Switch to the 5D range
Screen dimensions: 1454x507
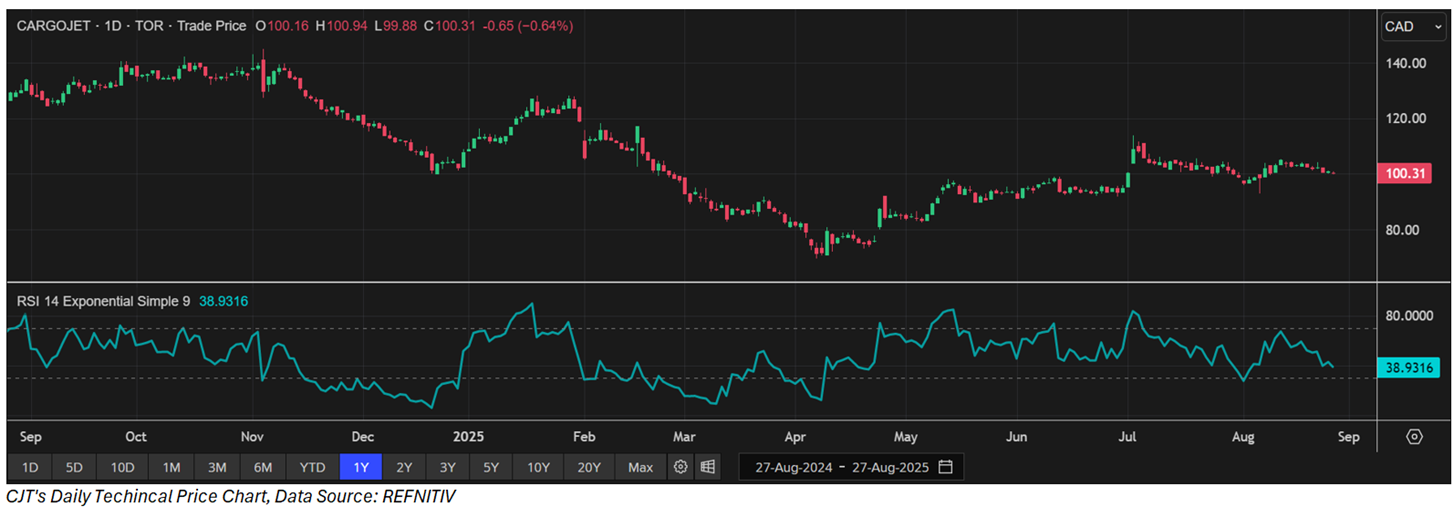[x=75, y=467]
